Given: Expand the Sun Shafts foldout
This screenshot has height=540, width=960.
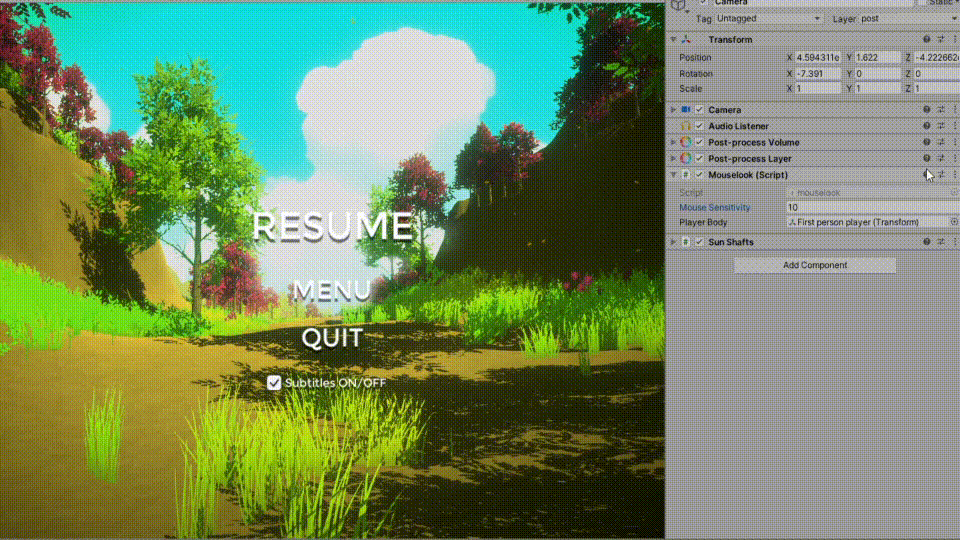Looking at the screenshot, I should 673,242.
